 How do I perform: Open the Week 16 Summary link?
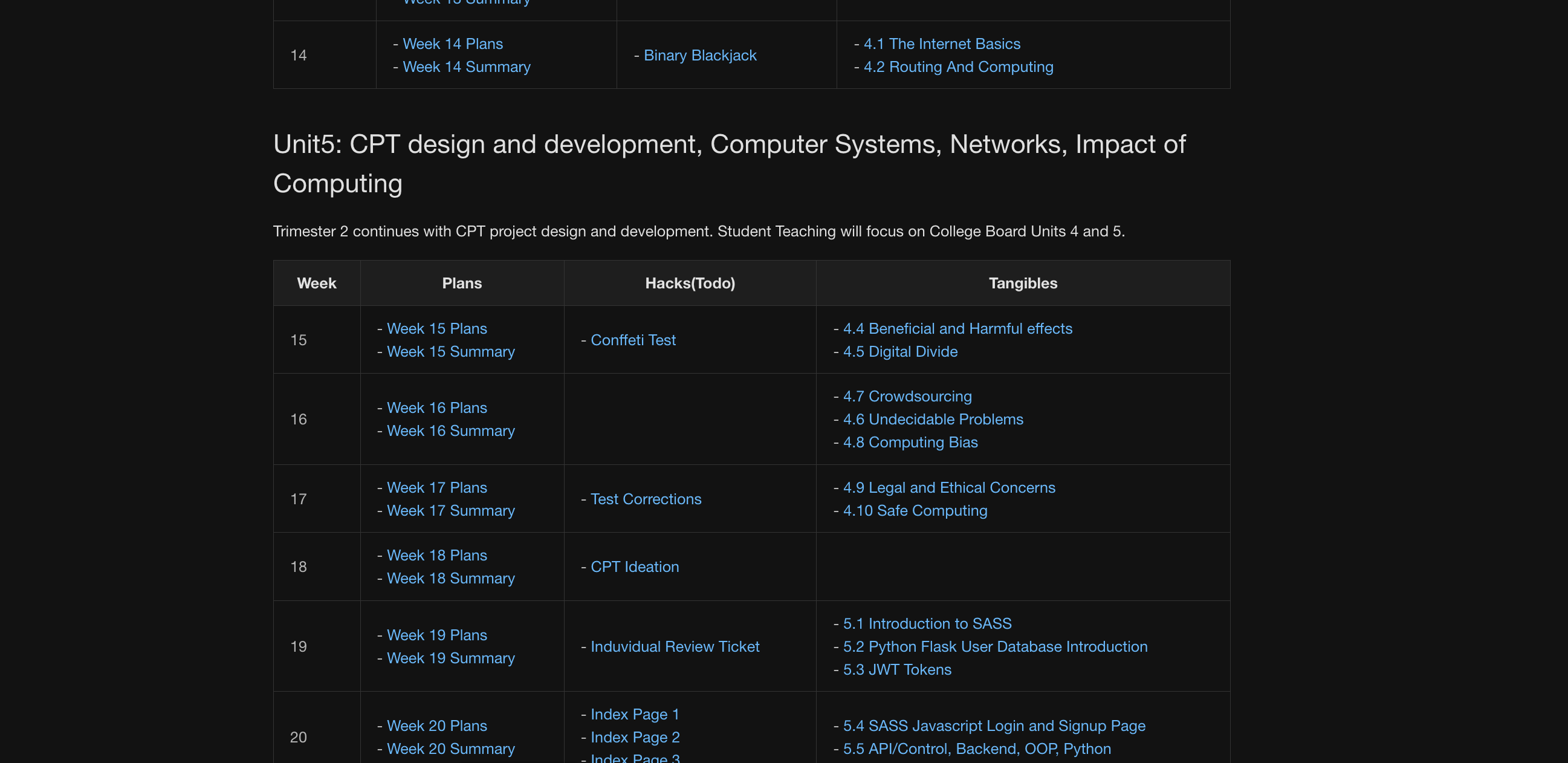(450, 431)
